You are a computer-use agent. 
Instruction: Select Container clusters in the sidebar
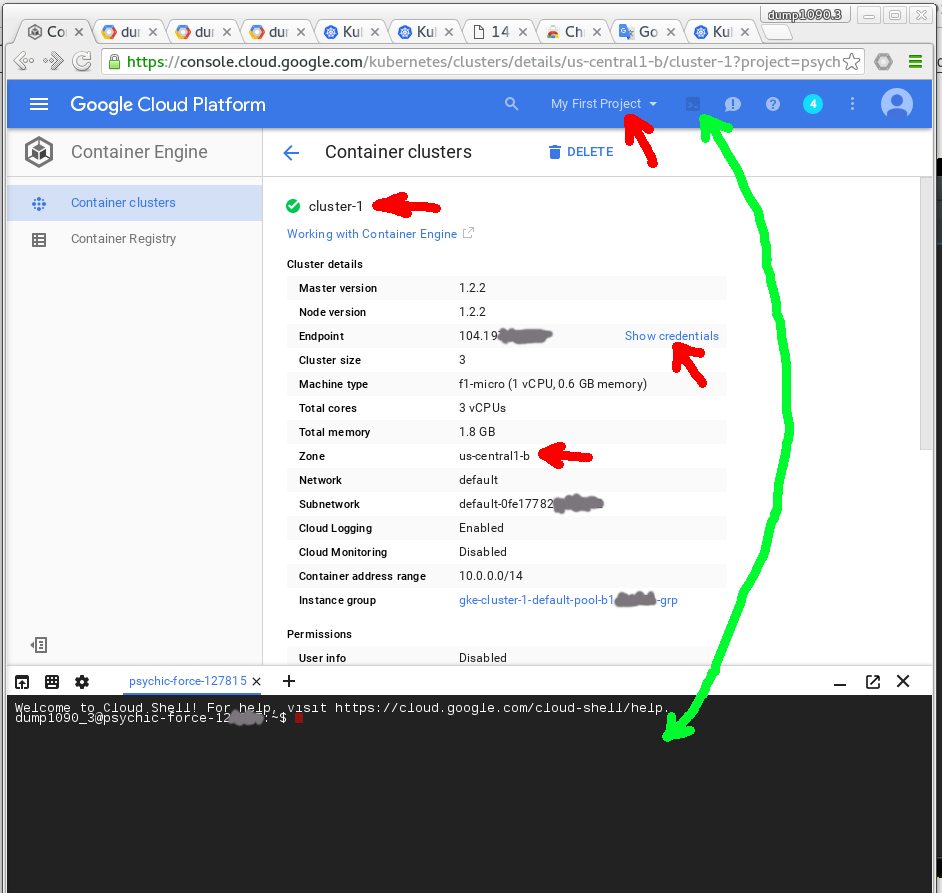click(x=135, y=203)
